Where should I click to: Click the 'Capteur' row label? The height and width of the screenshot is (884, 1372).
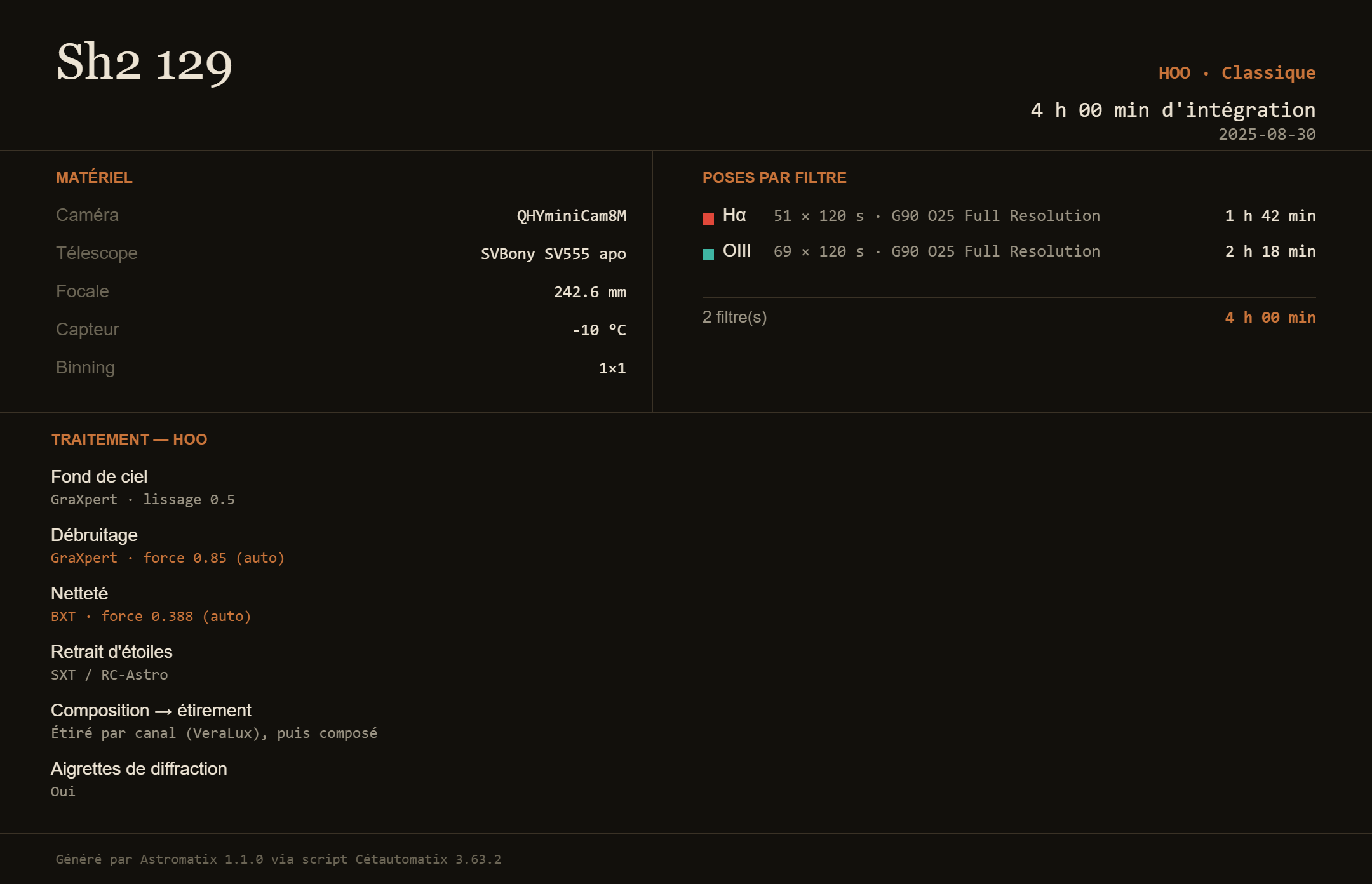coord(88,330)
